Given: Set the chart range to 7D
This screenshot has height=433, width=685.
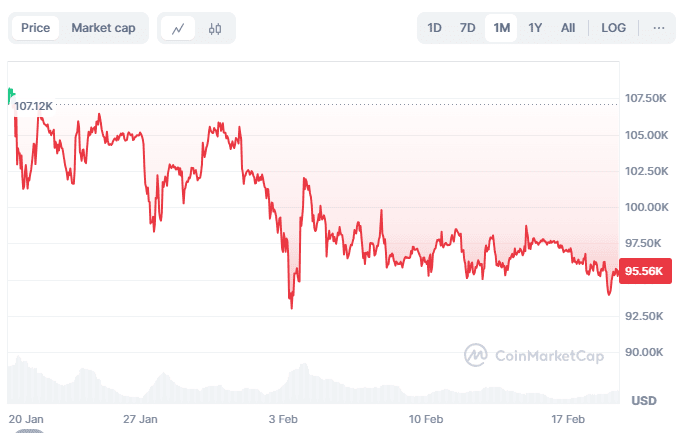Looking at the screenshot, I should click(x=467, y=28).
